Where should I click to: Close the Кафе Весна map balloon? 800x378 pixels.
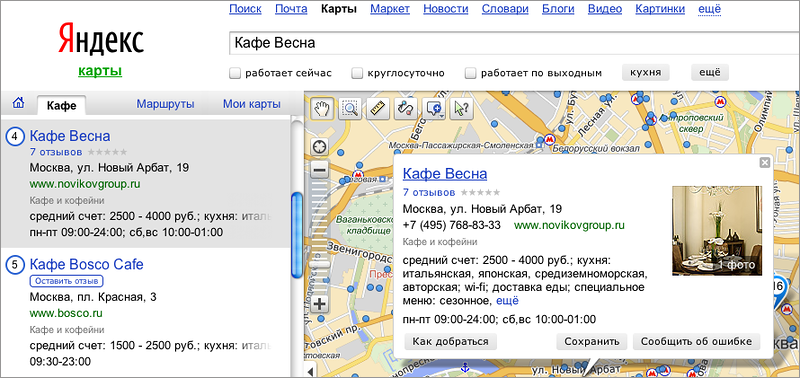(764, 163)
